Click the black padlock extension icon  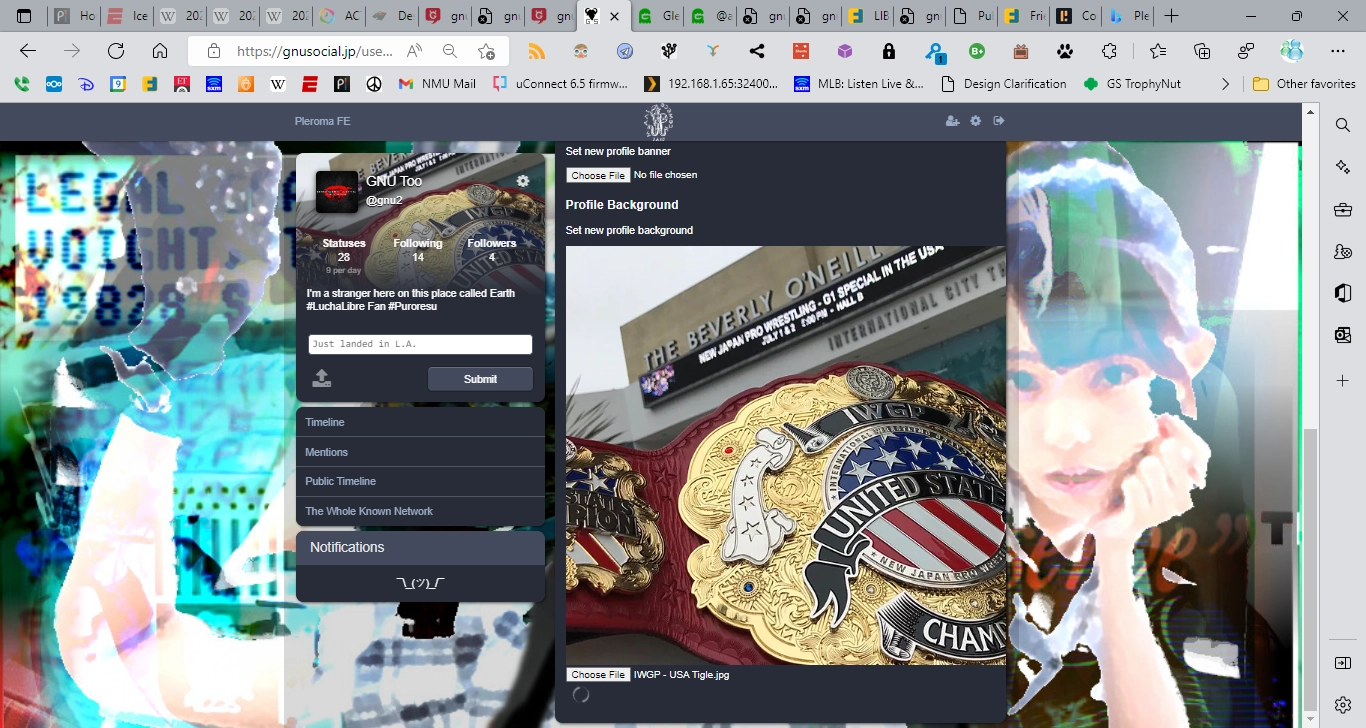889,51
